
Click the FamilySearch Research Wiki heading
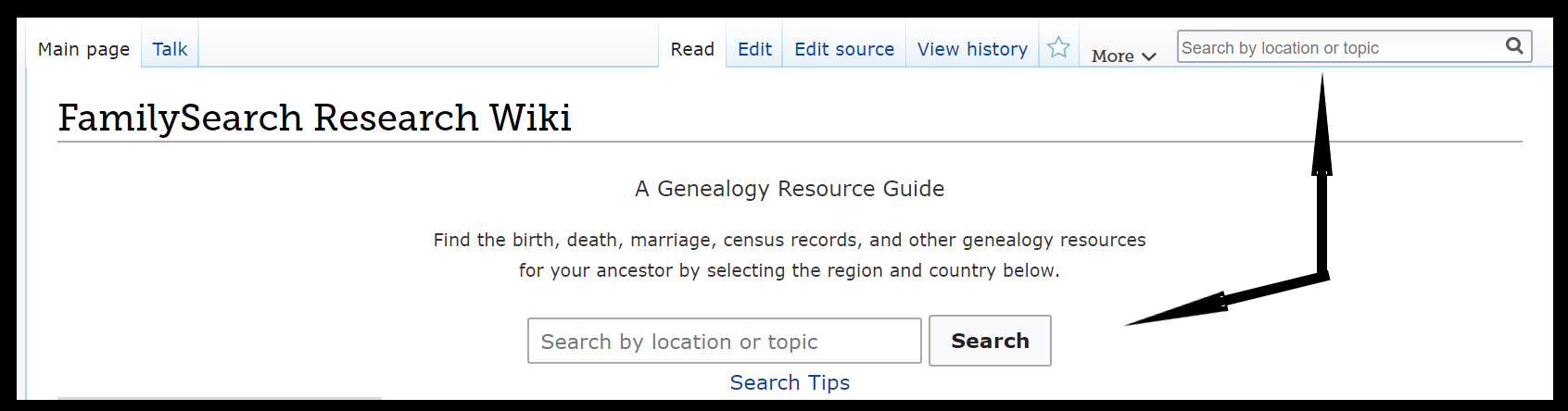314,118
